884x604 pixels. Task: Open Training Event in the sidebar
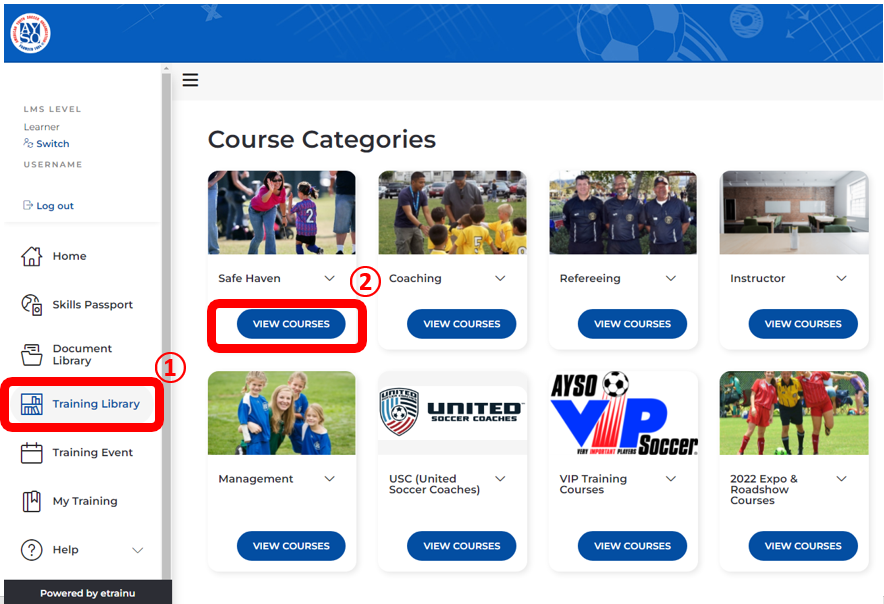82,453
